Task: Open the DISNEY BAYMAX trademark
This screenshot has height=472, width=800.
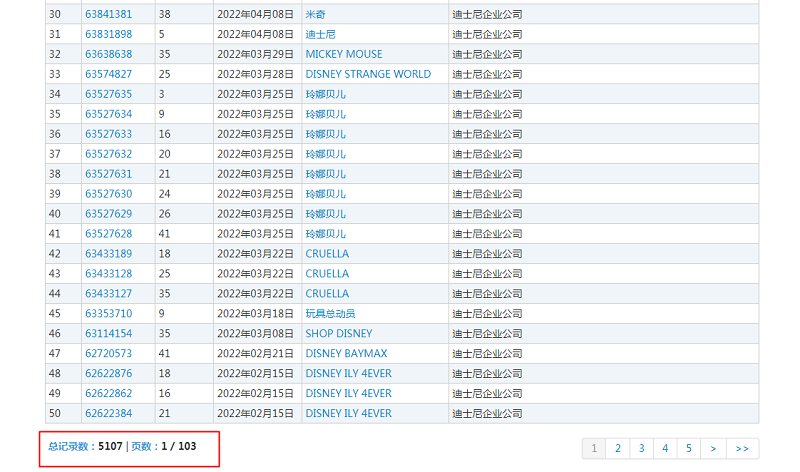Action: [346, 353]
